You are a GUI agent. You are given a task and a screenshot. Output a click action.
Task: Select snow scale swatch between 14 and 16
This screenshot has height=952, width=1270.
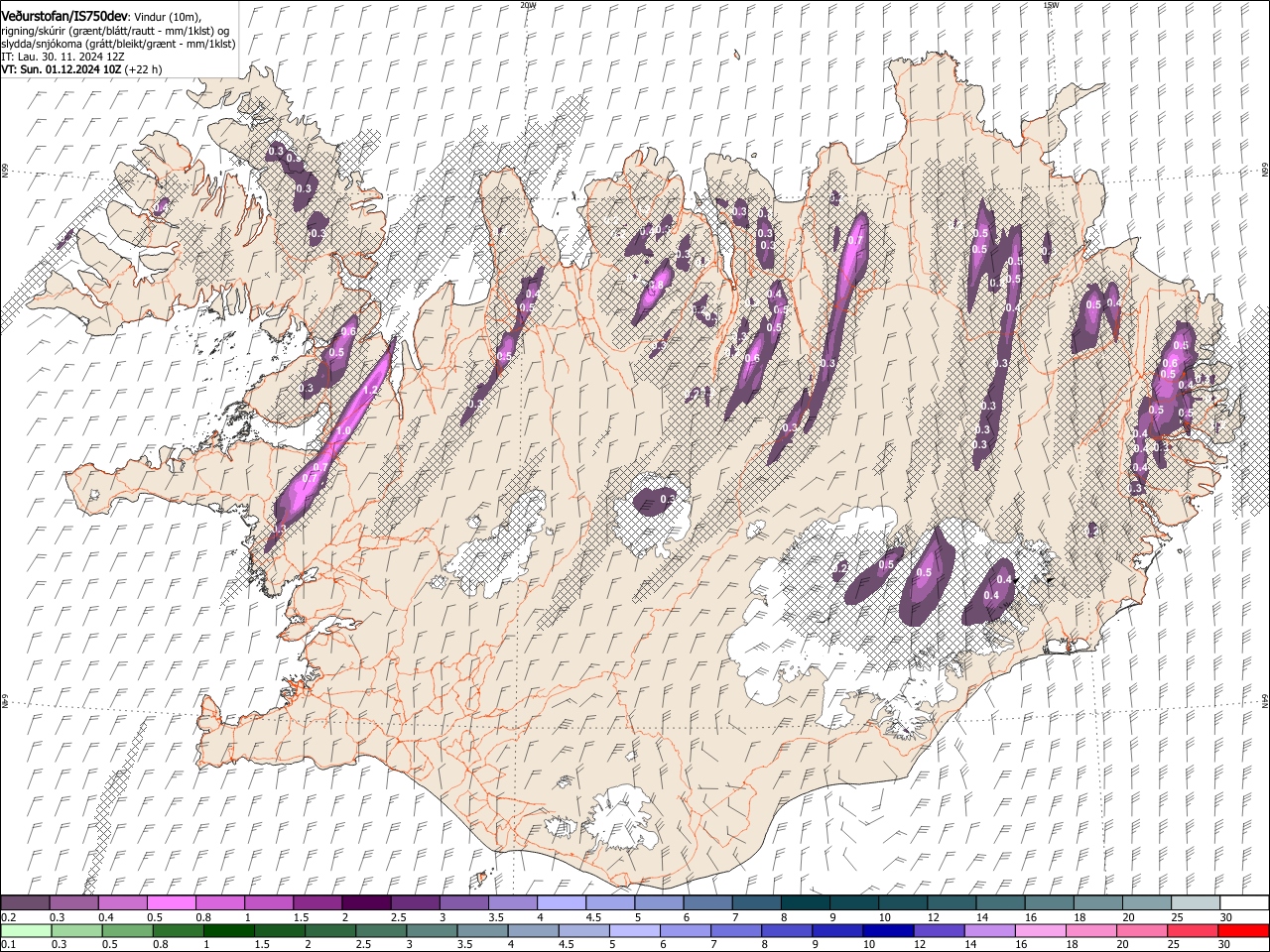(x=1001, y=902)
